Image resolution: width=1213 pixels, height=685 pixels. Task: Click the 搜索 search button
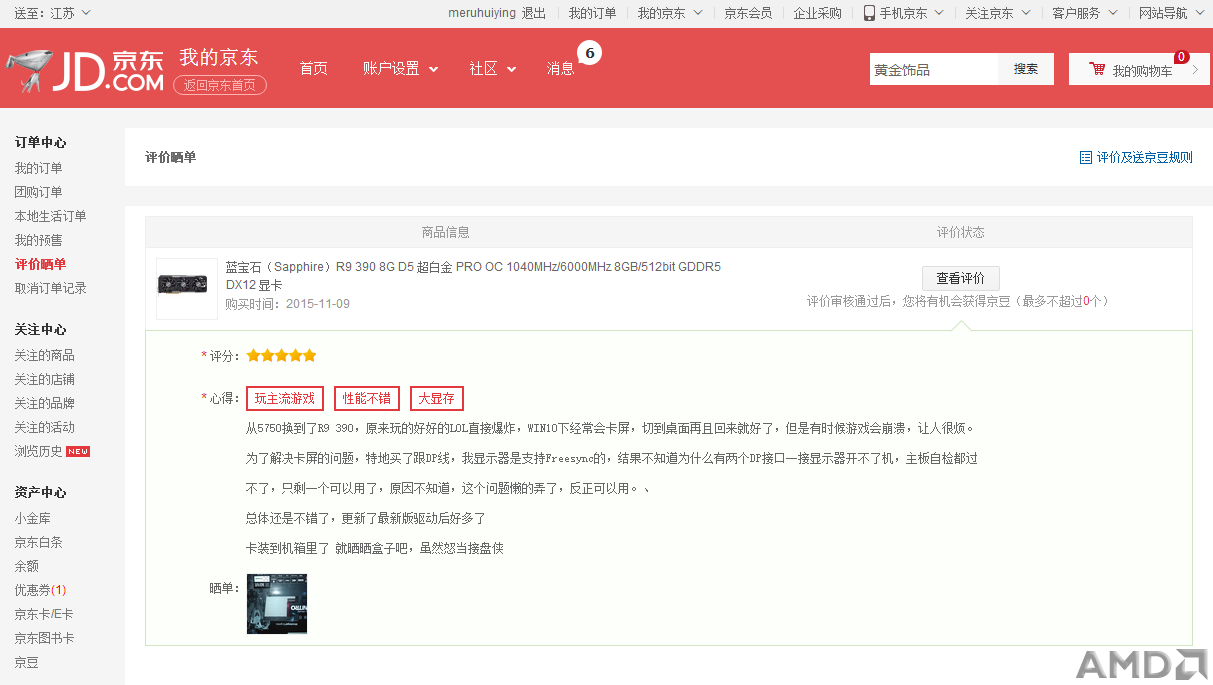point(1026,69)
